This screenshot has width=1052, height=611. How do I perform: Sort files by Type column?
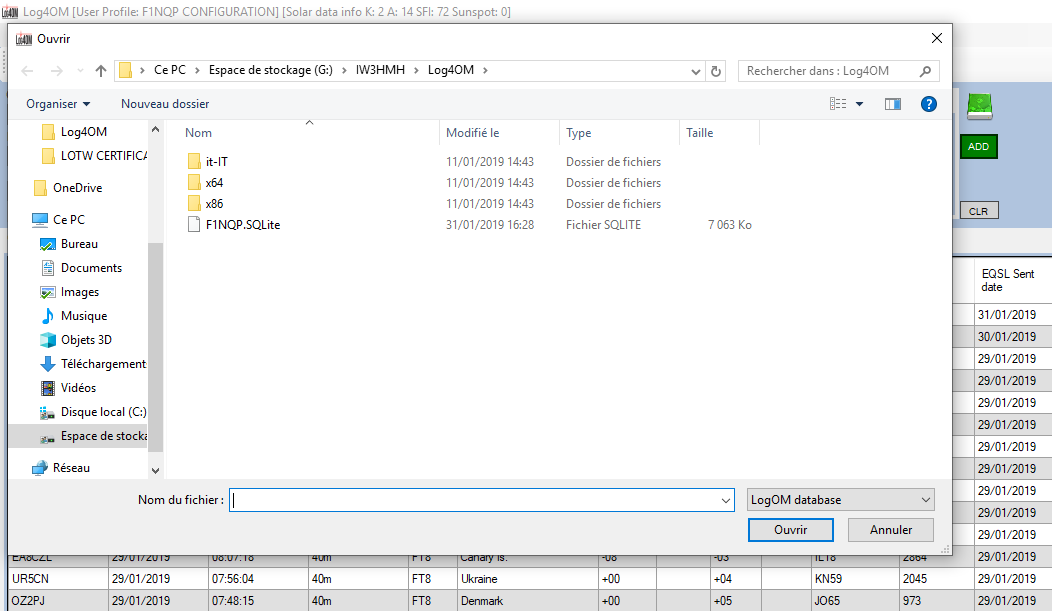click(x=578, y=133)
